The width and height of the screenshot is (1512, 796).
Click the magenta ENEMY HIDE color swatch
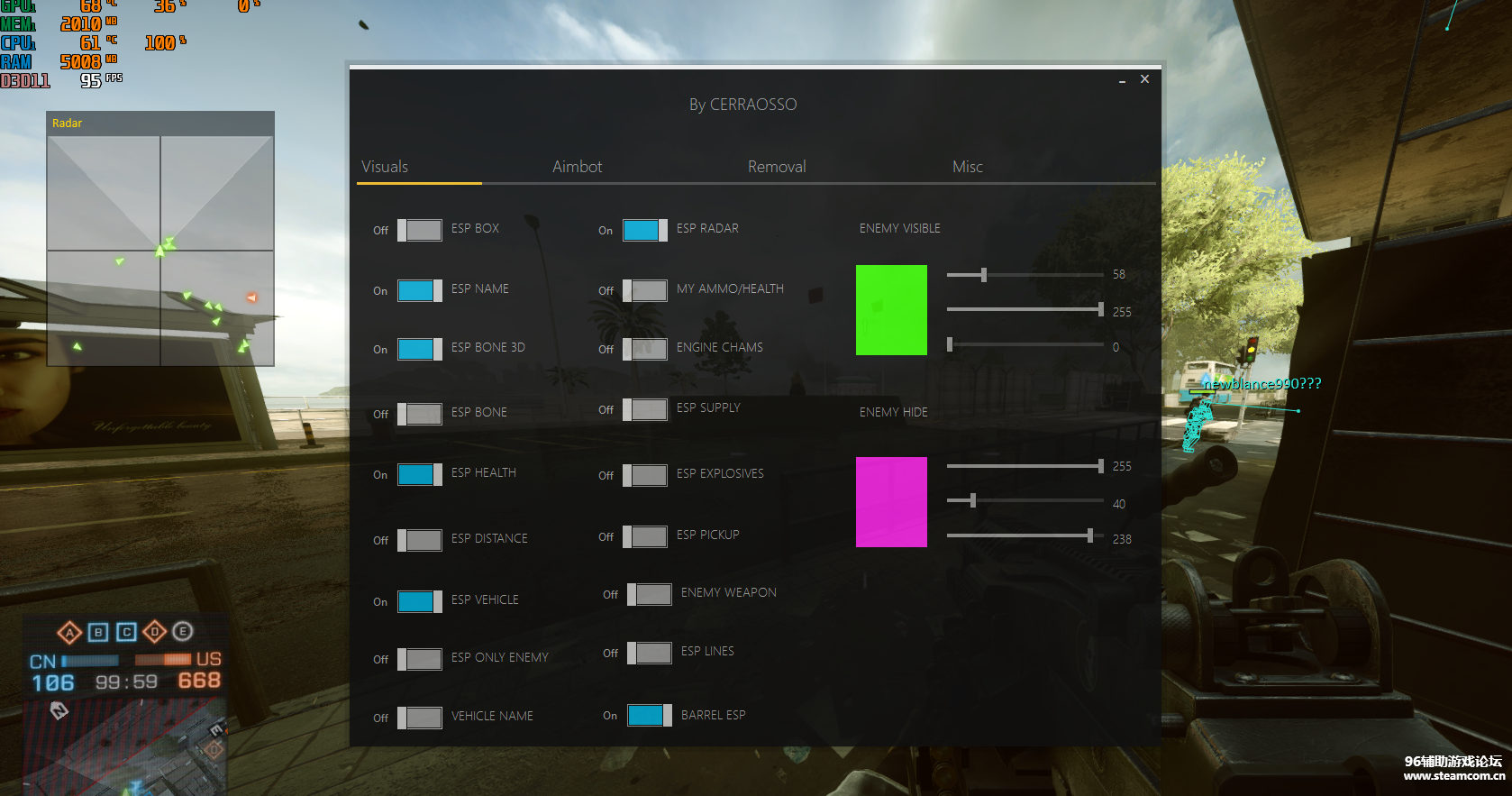pyautogui.click(x=891, y=502)
